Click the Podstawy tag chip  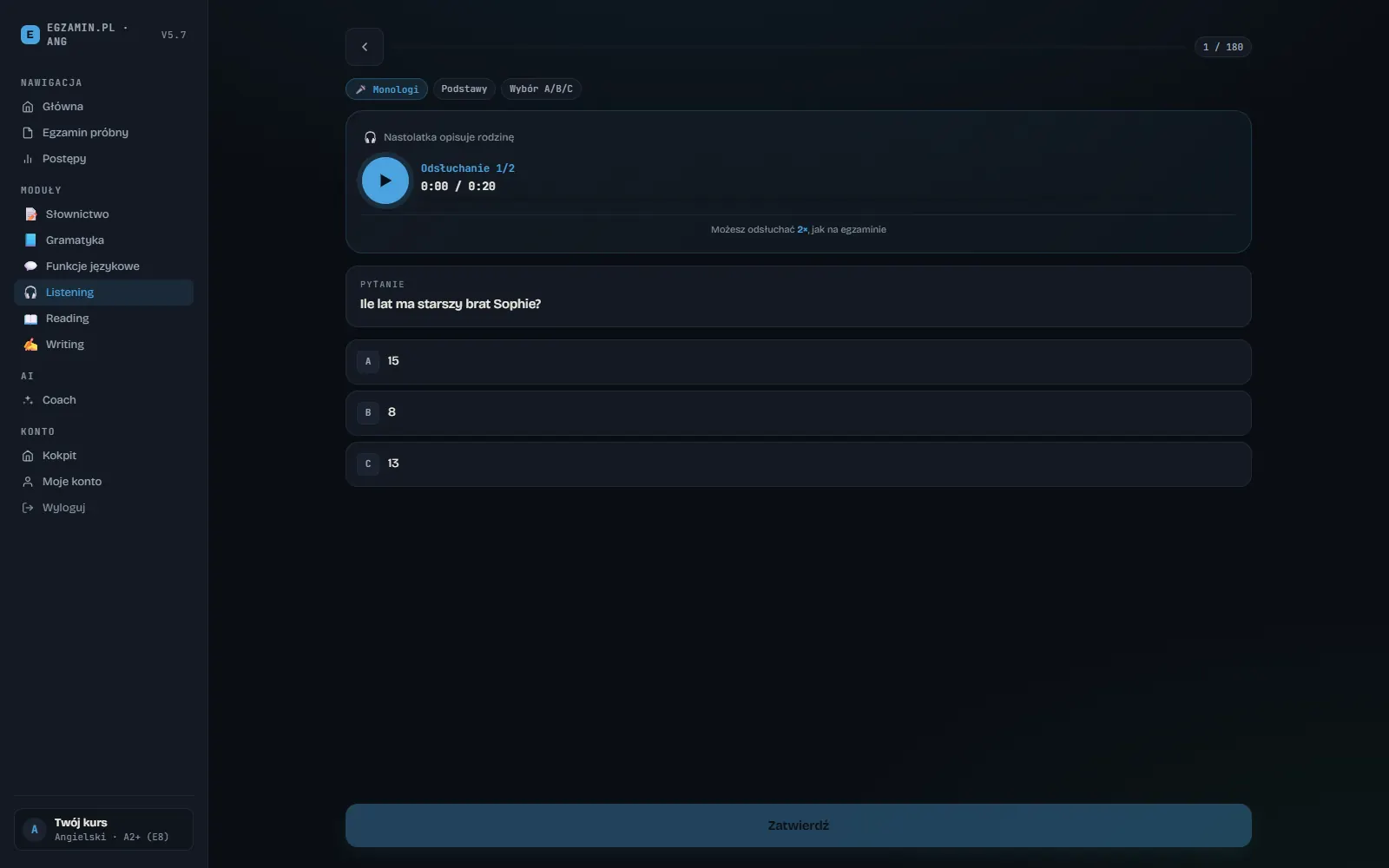[464, 89]
